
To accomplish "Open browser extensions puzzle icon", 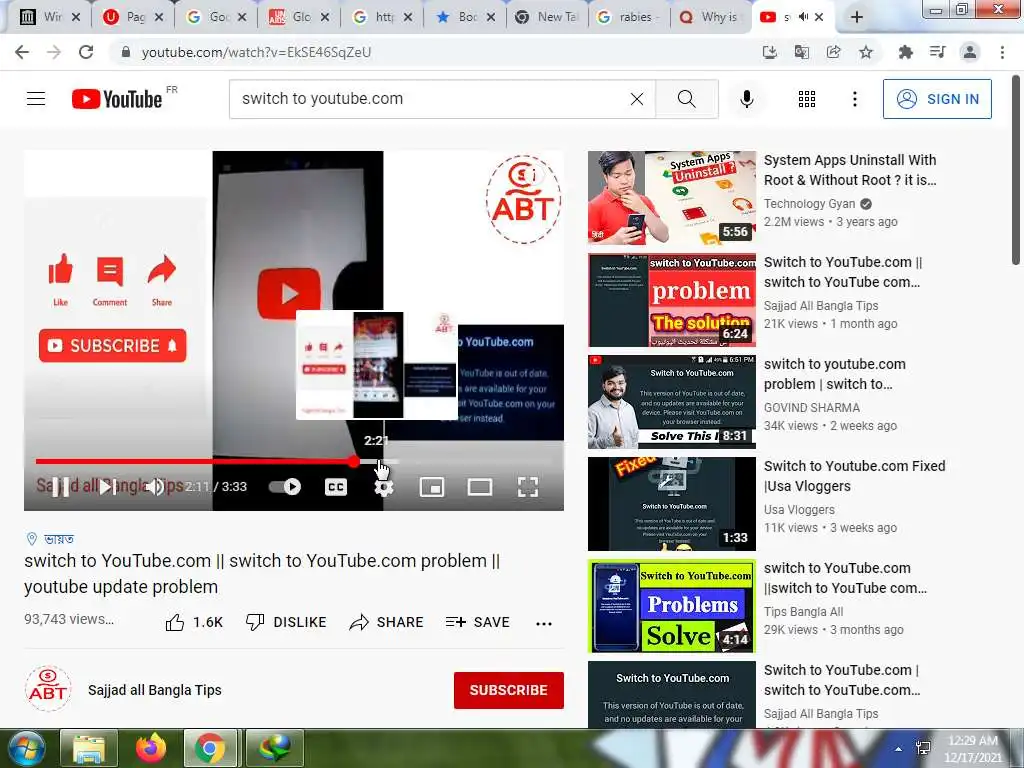I will tap(905, 52).
